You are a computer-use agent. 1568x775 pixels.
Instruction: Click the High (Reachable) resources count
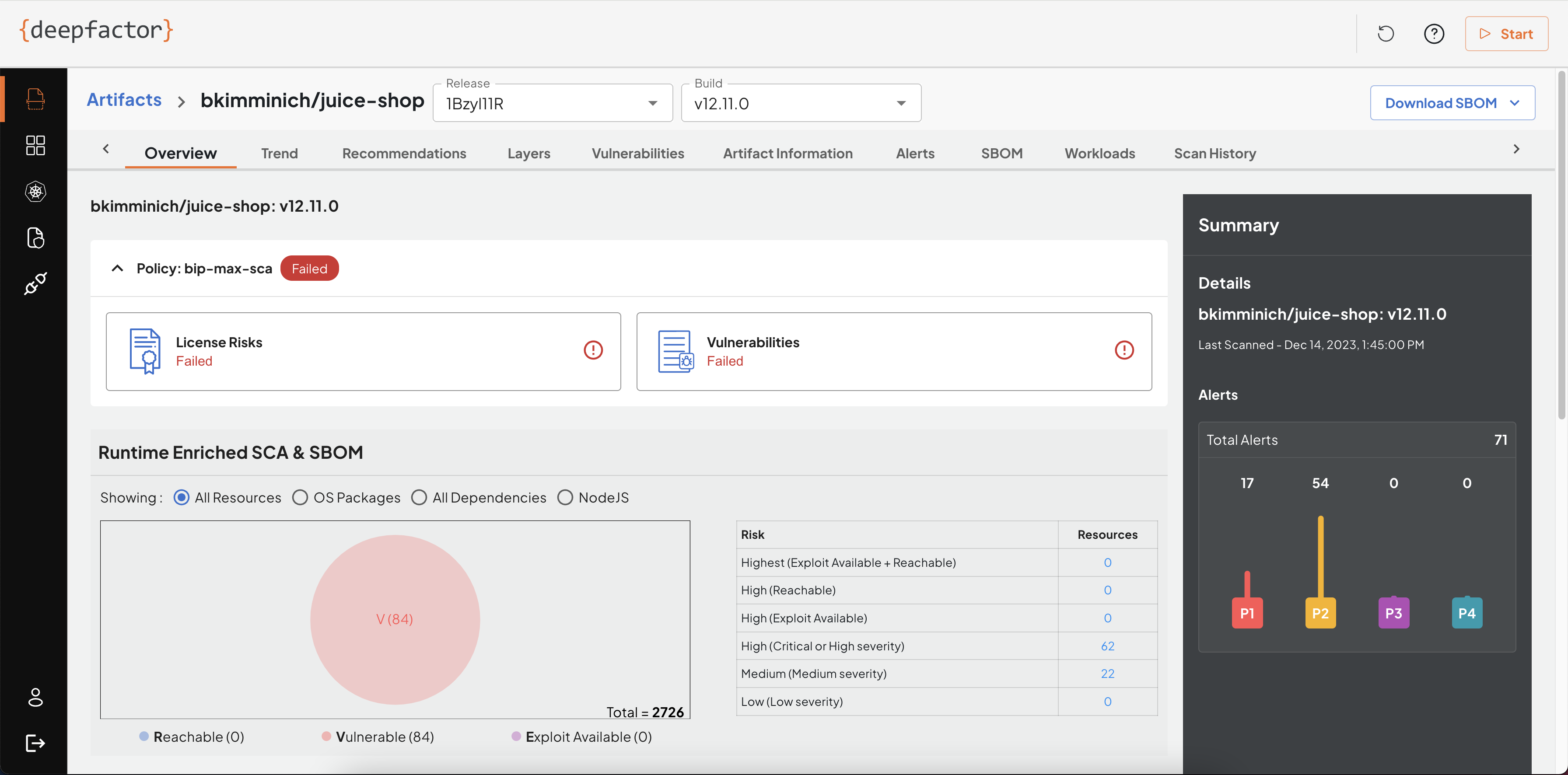(x=1107, y=590)
